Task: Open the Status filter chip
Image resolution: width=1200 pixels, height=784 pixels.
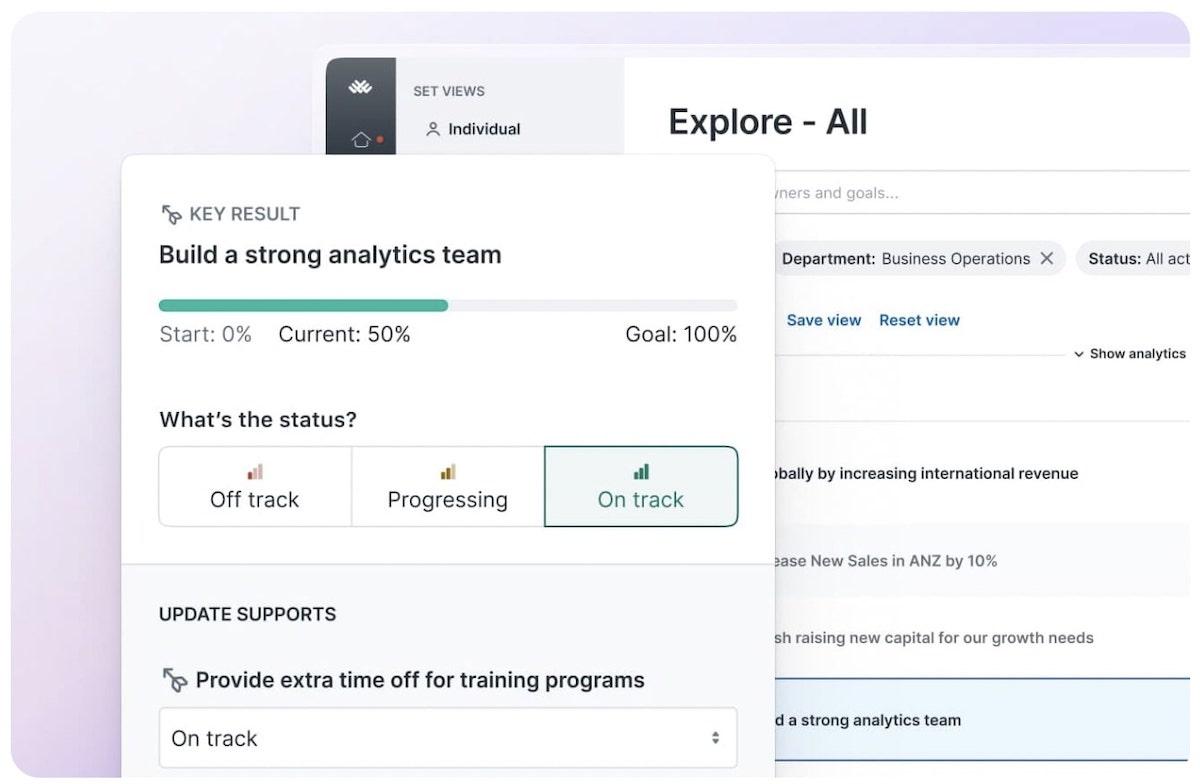Action: click(x=1136, y=259)
